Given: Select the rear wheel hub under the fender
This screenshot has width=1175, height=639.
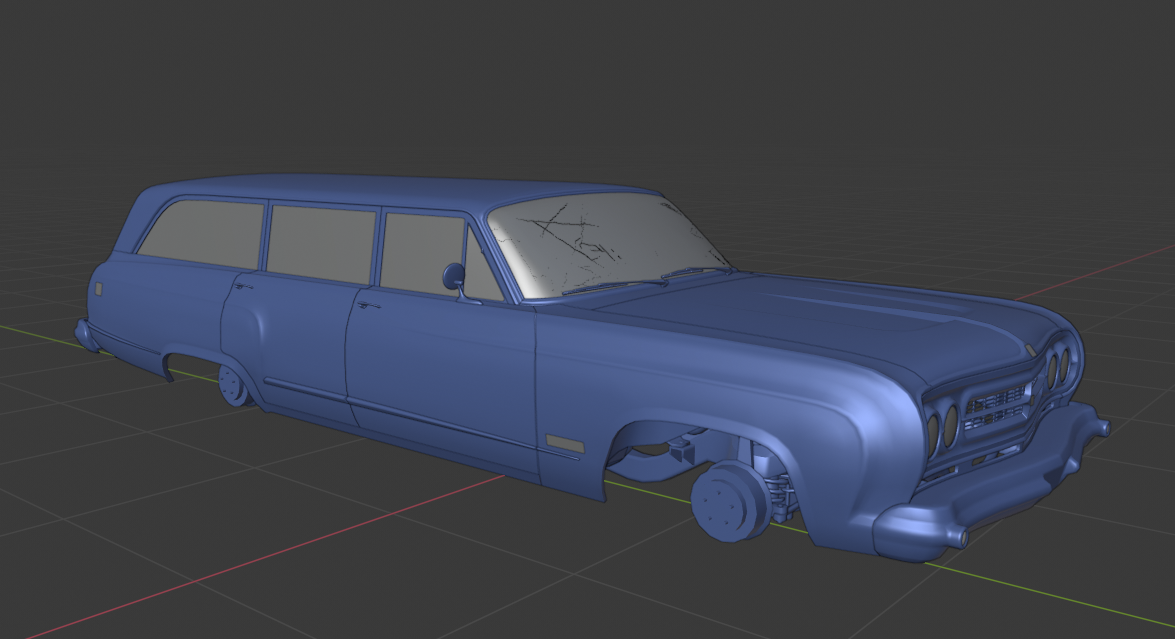Looking at the screenshot, I should tap(235, 385).
